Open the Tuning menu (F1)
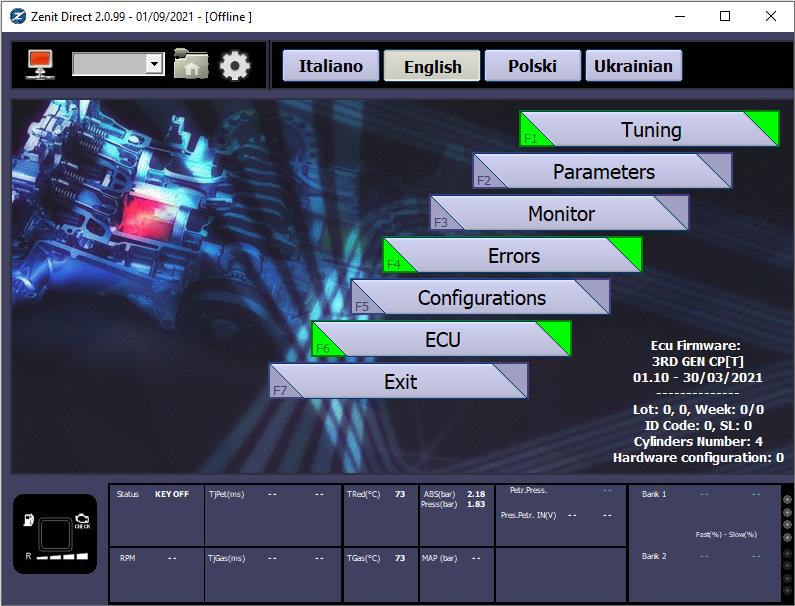The image size is (795, 606). (649, 129)
